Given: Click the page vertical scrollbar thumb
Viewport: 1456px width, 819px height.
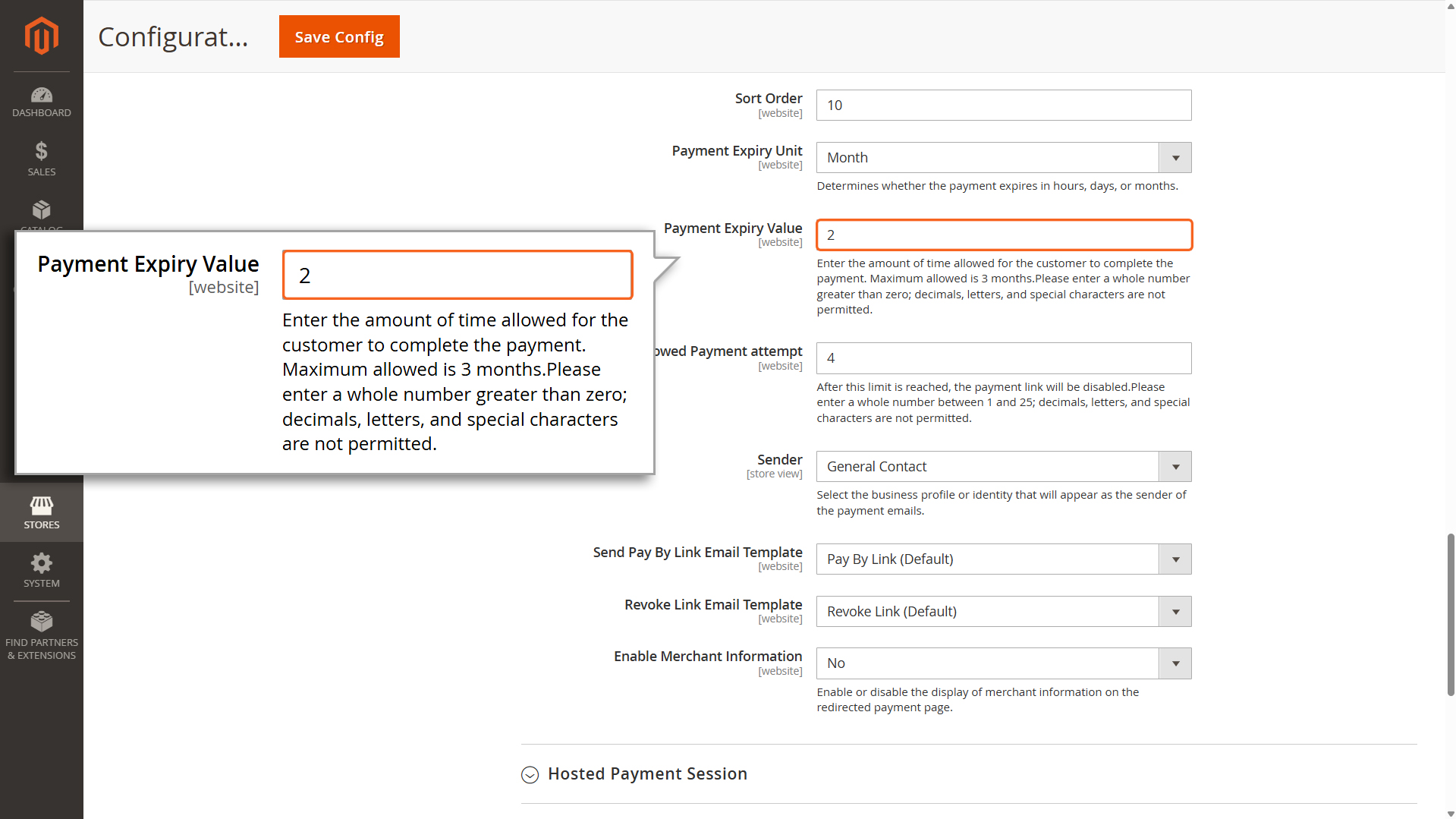Looking at the screenshot, I should (x=1451, y=615).
